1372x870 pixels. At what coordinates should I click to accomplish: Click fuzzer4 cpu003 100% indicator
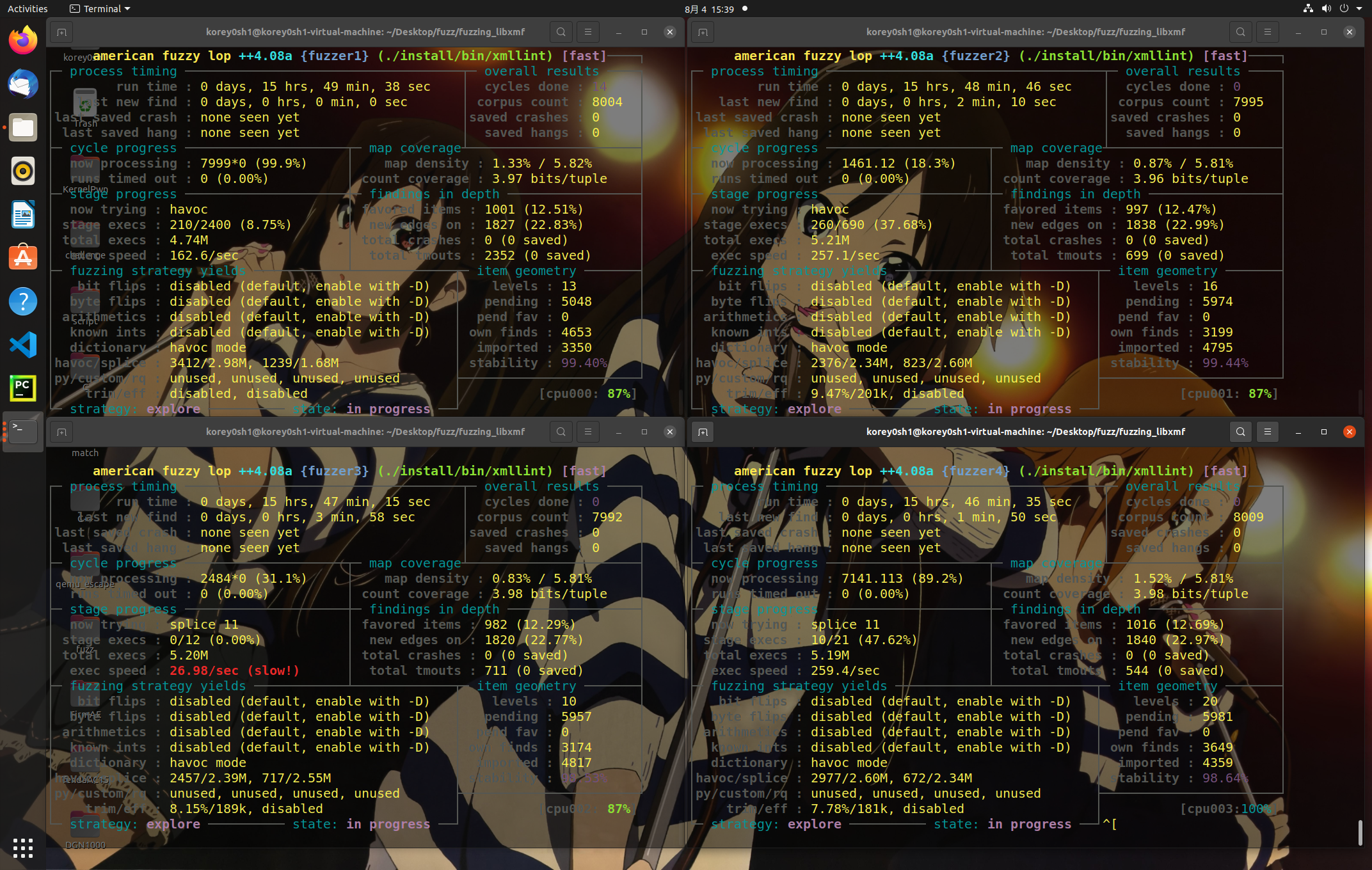1229,809
